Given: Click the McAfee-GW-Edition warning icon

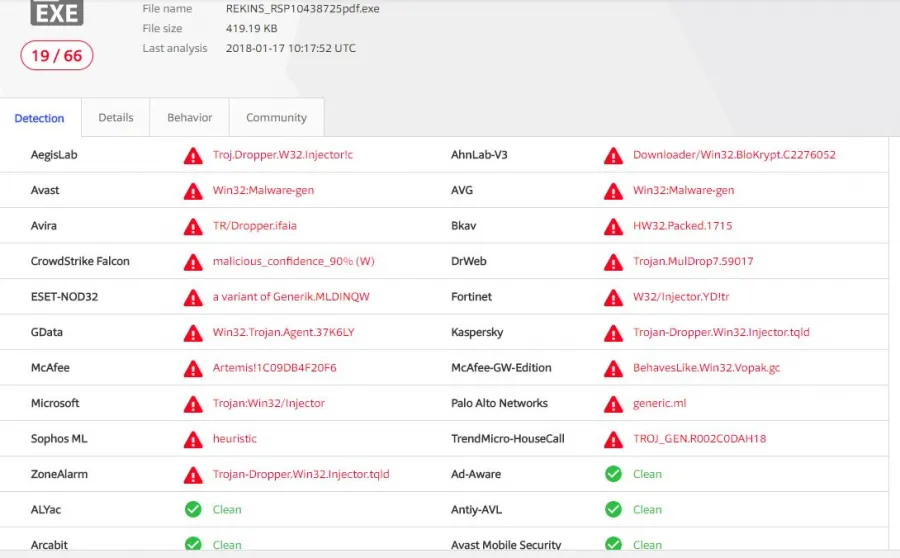Looking at the screenshot, I should coord(613,369).
